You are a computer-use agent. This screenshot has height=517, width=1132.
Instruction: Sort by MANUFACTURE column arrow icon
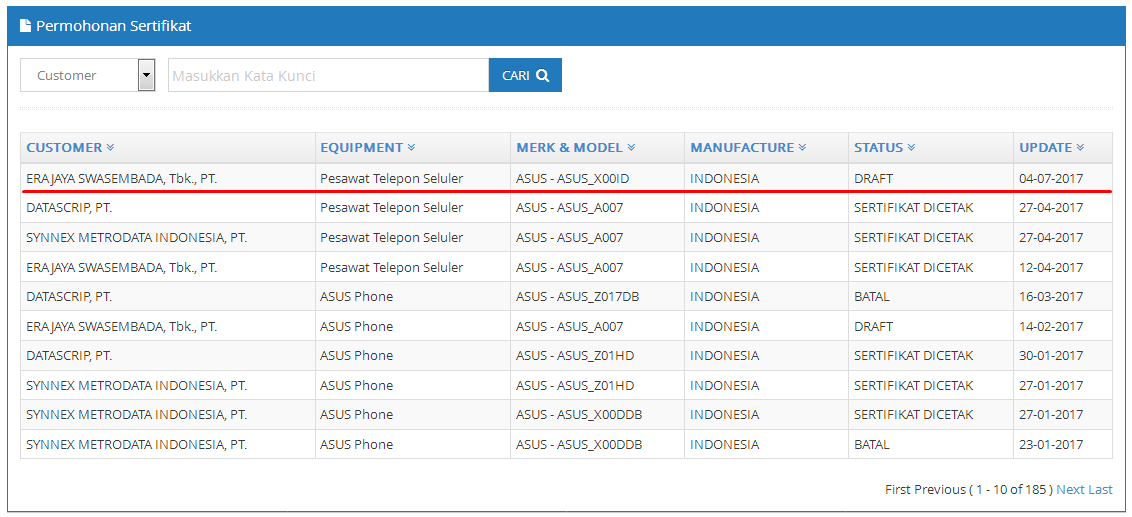click(802, 147)
